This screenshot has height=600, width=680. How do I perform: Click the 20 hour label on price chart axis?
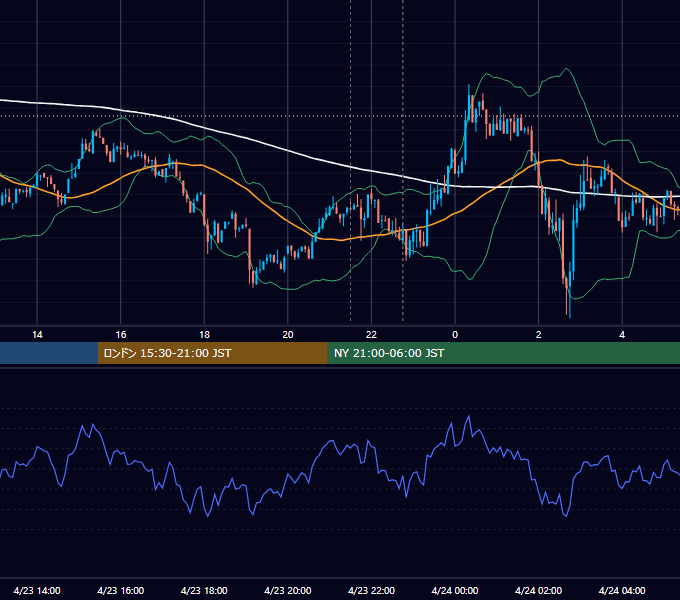288,335
